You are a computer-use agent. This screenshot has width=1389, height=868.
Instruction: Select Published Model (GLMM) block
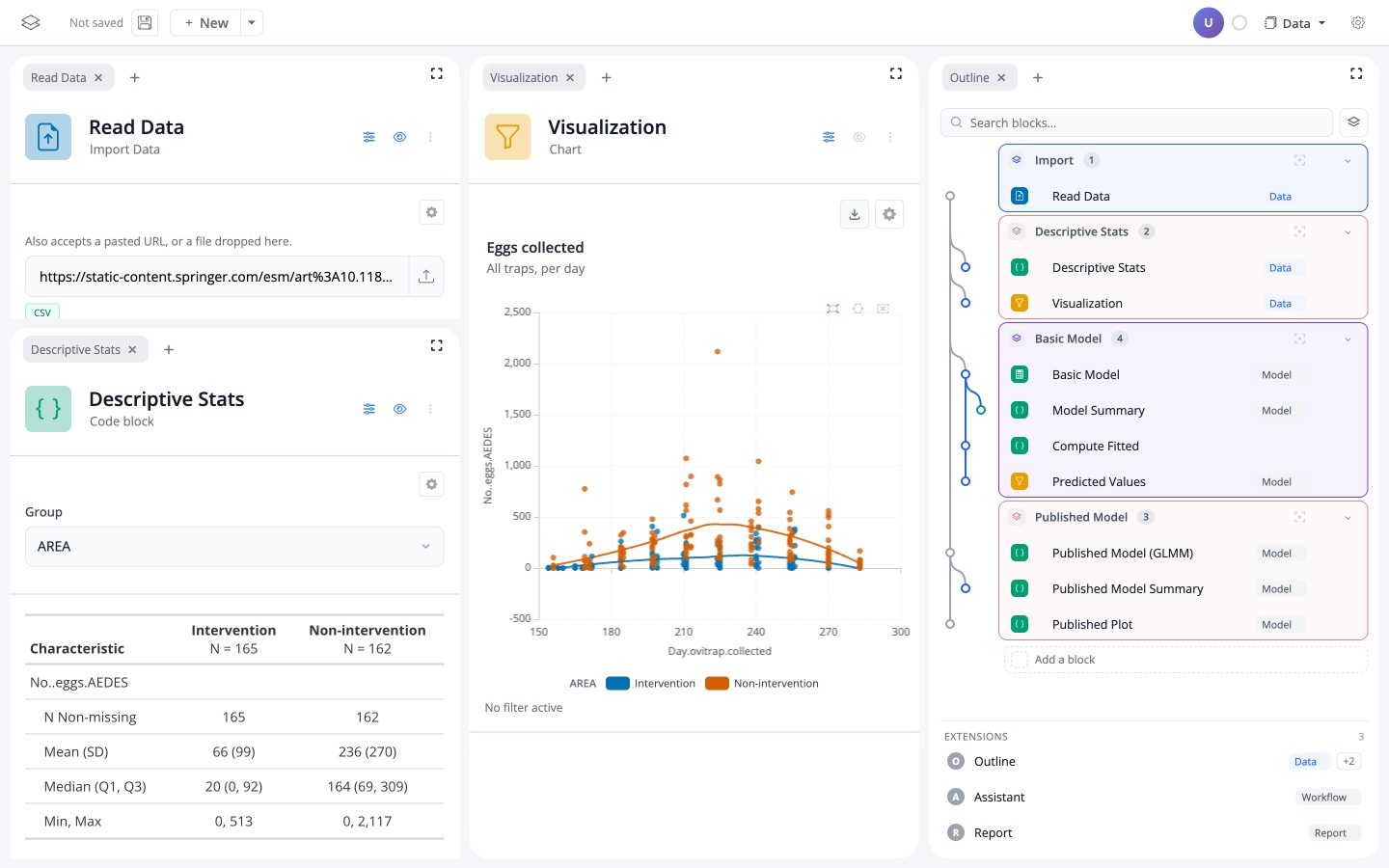pyautogui.click(x=1183, y=553)
